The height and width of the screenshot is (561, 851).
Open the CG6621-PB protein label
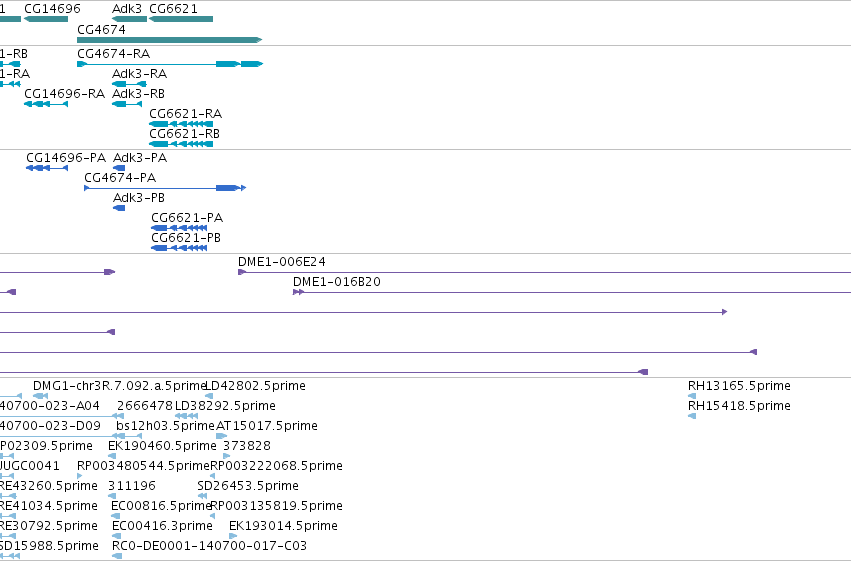[186, 238]
